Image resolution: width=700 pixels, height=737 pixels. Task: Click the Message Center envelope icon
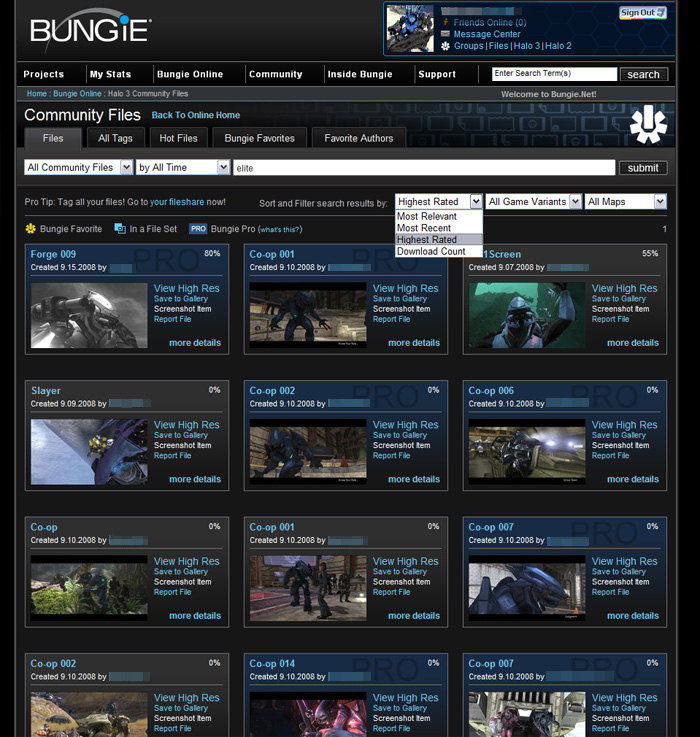pos(445,34)
